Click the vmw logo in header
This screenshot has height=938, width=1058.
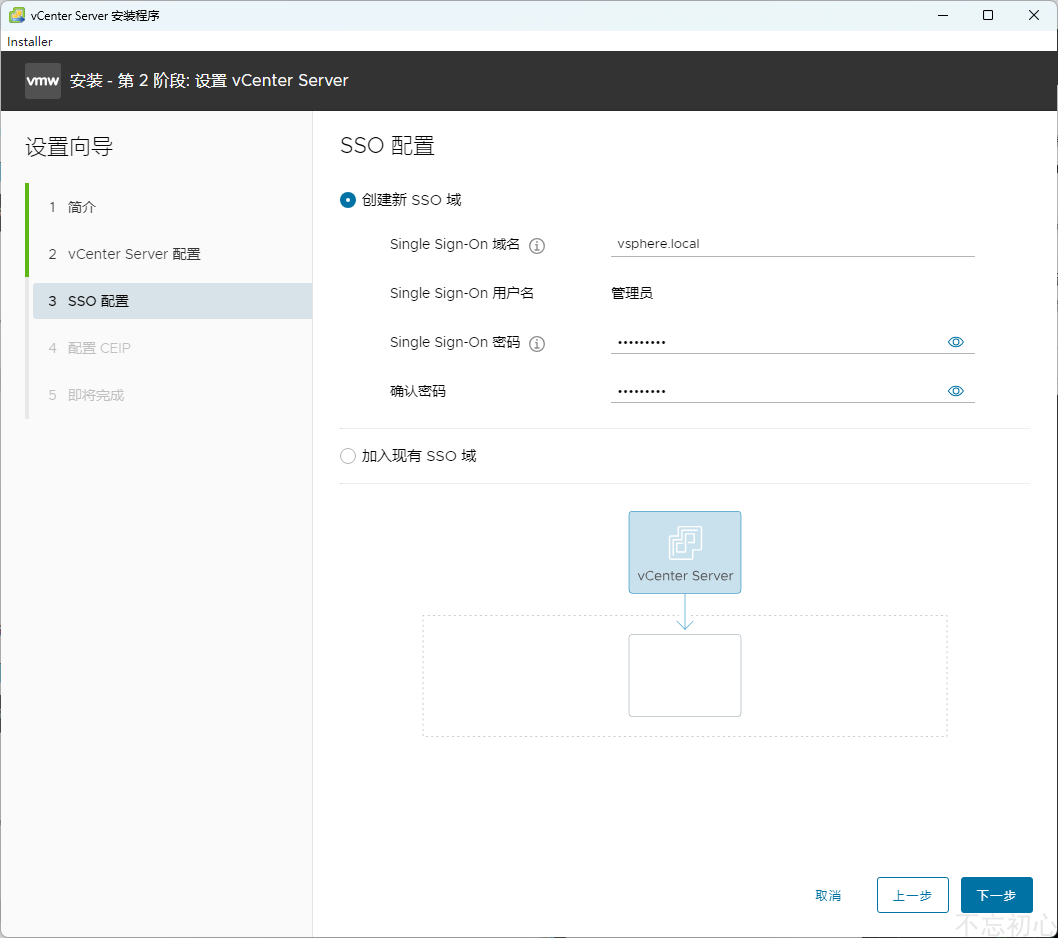point(43,81)
